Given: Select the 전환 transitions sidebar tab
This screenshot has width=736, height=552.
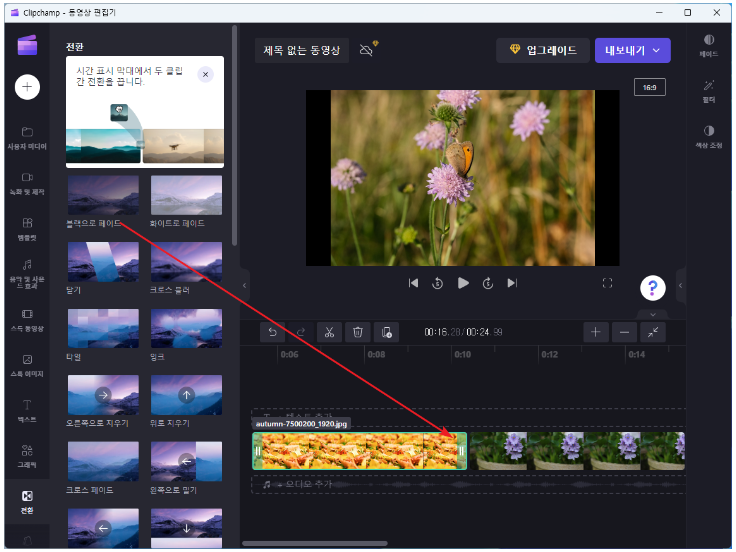Looking at the screenshot, I should 27,502.
